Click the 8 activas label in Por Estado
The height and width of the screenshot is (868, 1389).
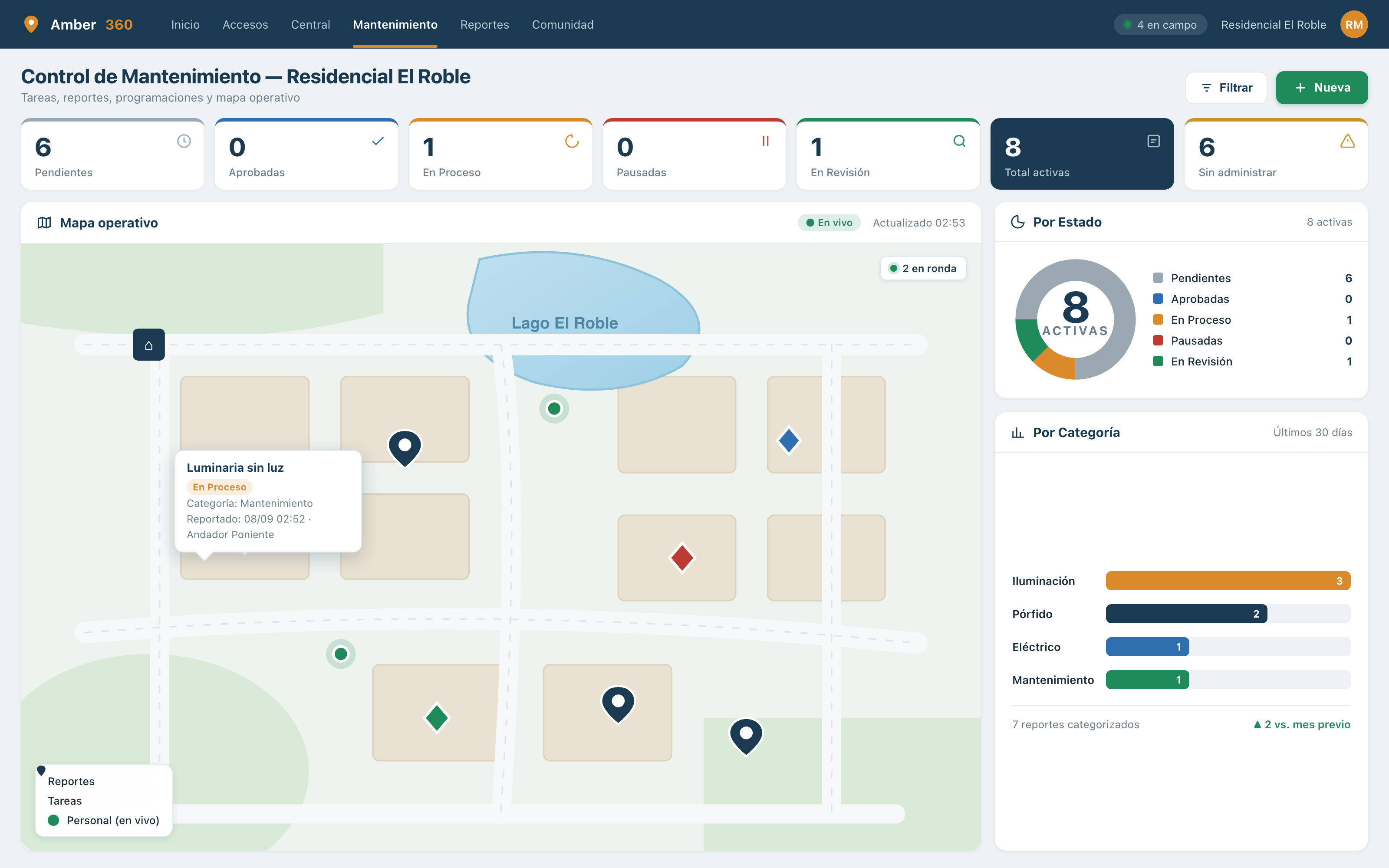(x=1329, y=222)
